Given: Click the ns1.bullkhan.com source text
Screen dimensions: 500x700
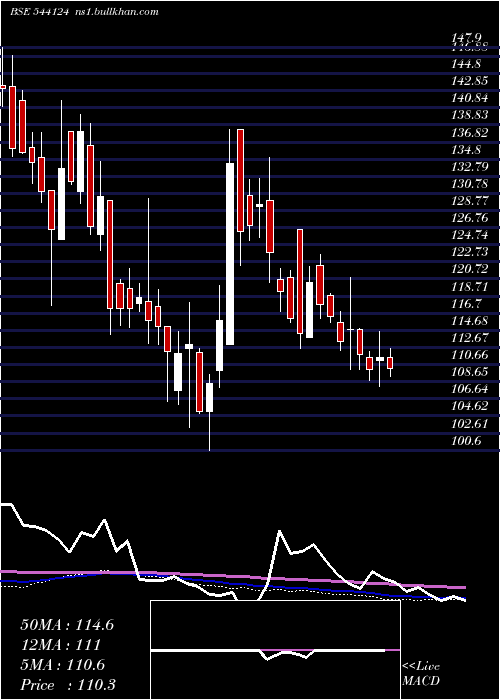Looking at the screenshot, I should pyautogui.click(x=118, y=12).
